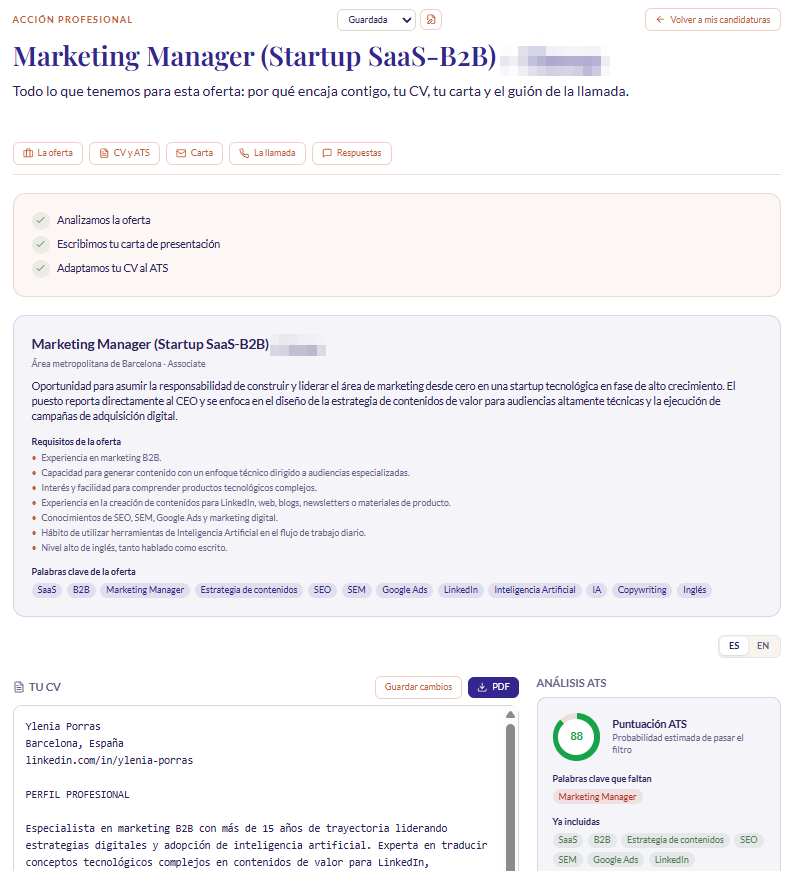The image size is (794, 871).
Task: Click the ATS score 88 ring
Action: (x=576, y=737)
